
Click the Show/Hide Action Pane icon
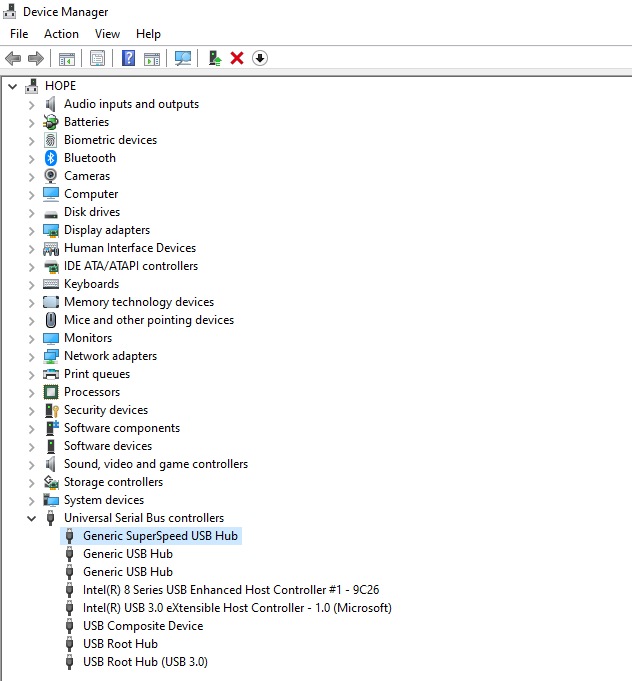click(x=152, y=58)
